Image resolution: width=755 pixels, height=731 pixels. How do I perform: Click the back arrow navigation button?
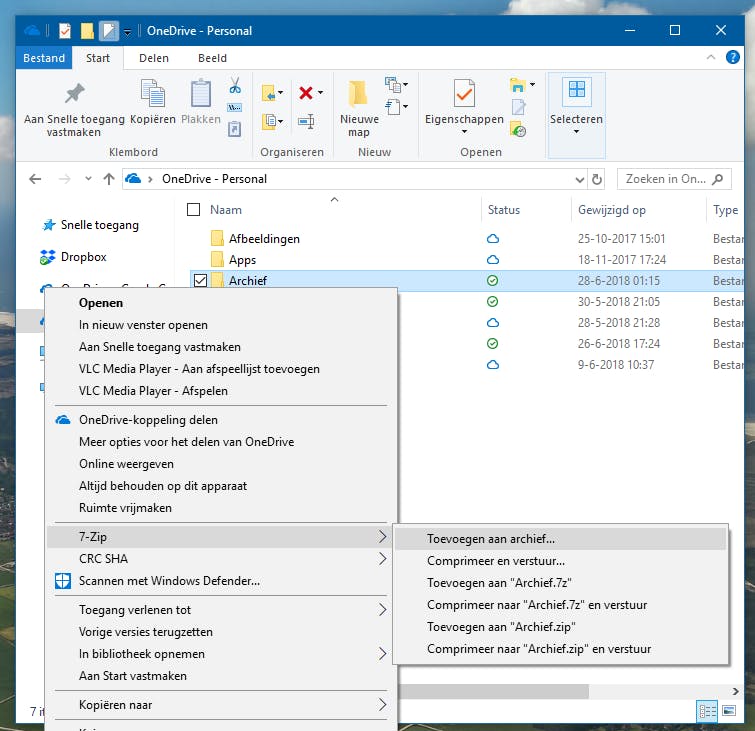(x=35, y=179)
